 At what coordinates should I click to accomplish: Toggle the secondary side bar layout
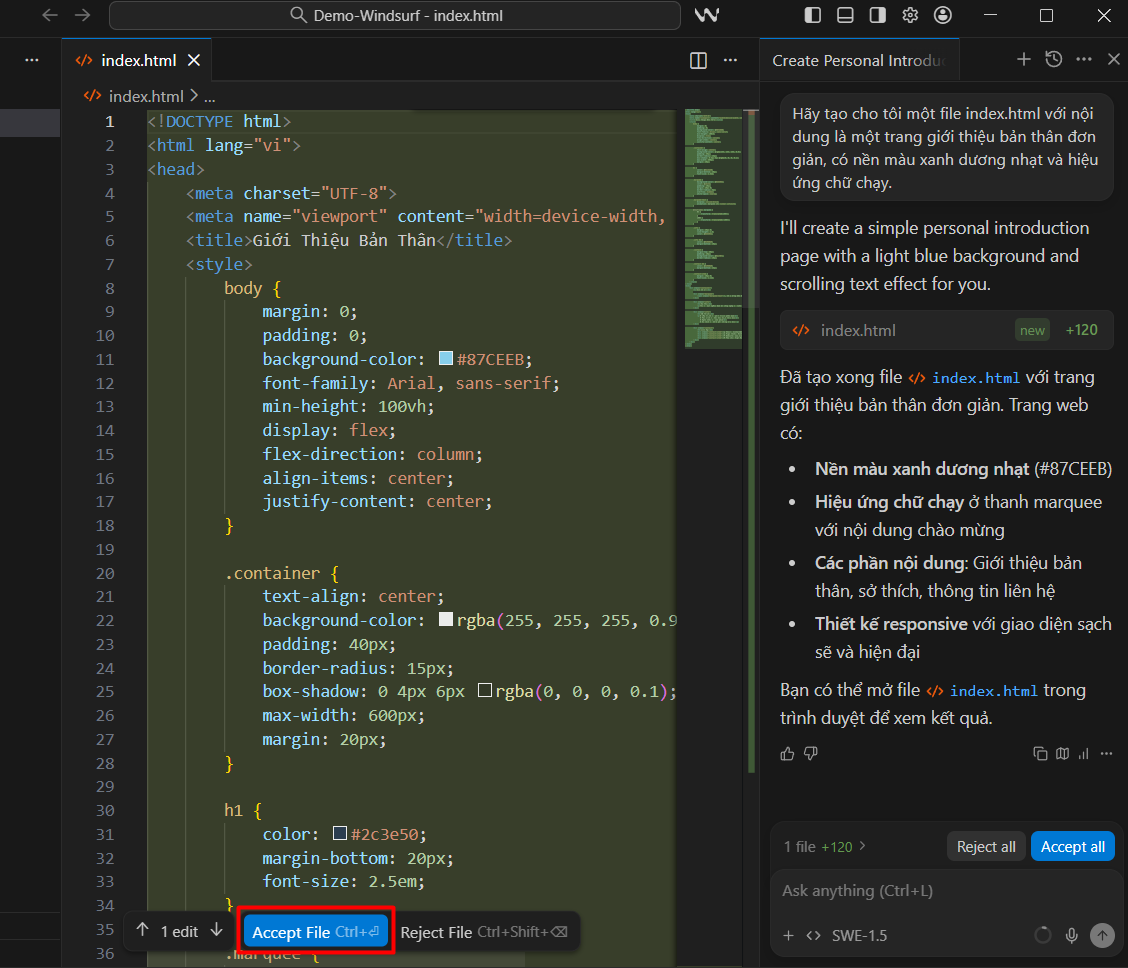(x=877, y=15)
